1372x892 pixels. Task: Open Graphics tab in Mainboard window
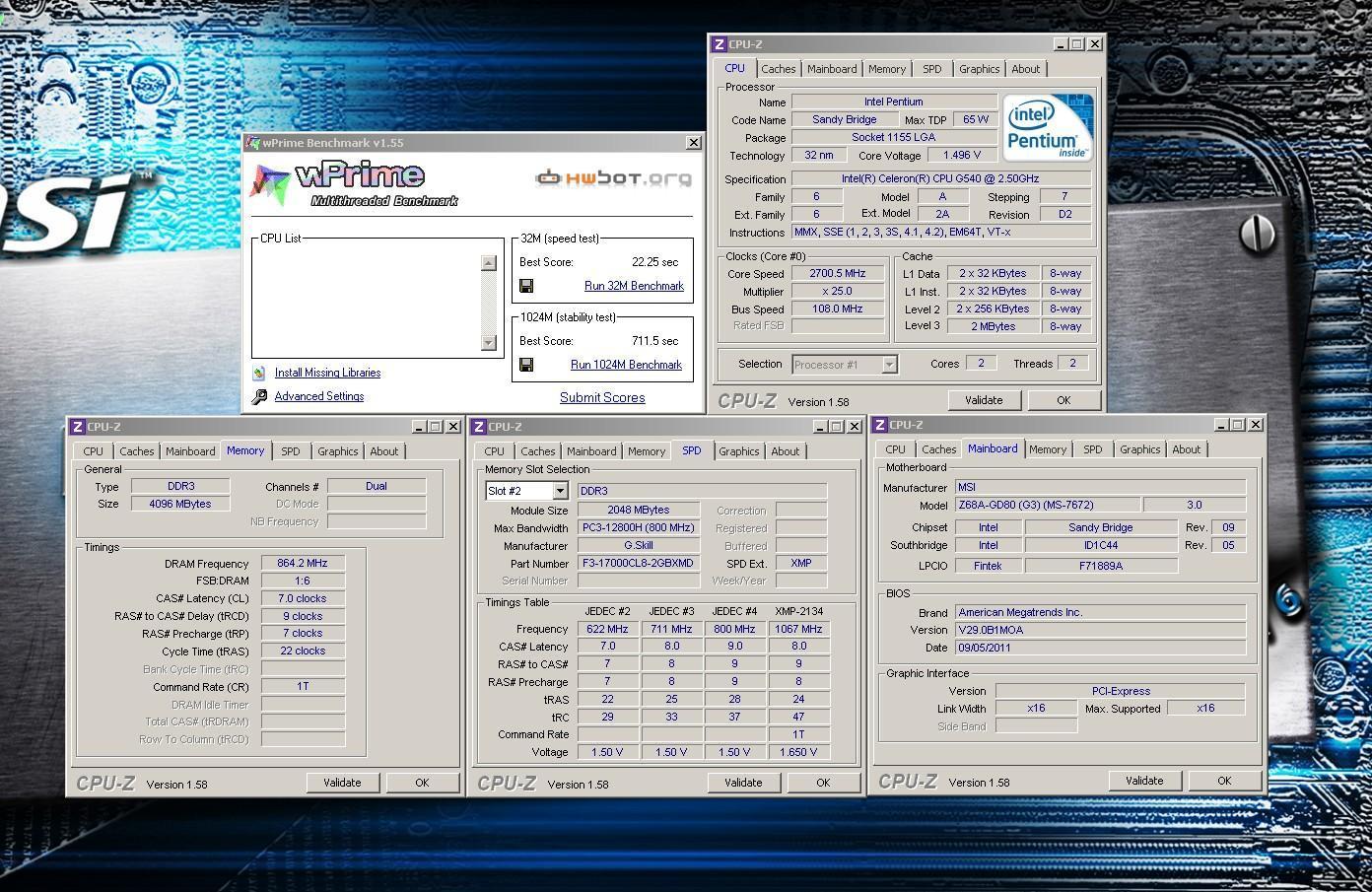[1139, 449]
